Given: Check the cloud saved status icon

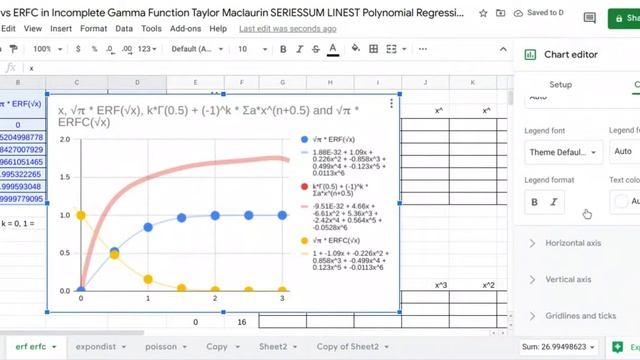Looking at the screenshot, I should [x=518, y=13].
